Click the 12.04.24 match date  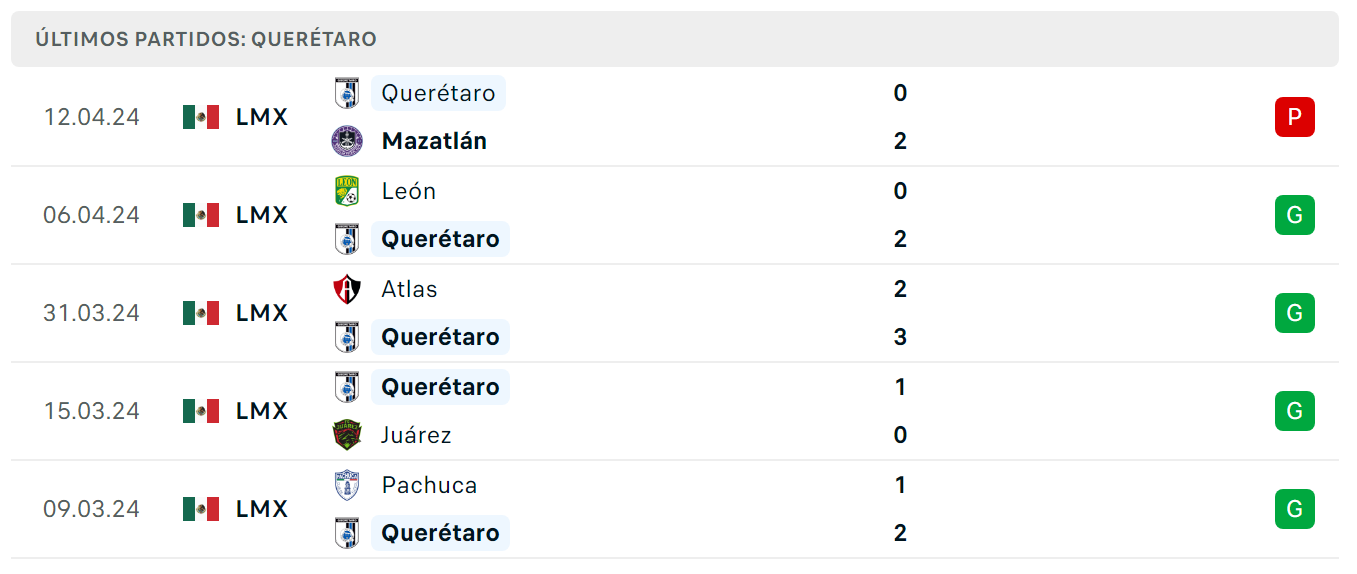91,117
